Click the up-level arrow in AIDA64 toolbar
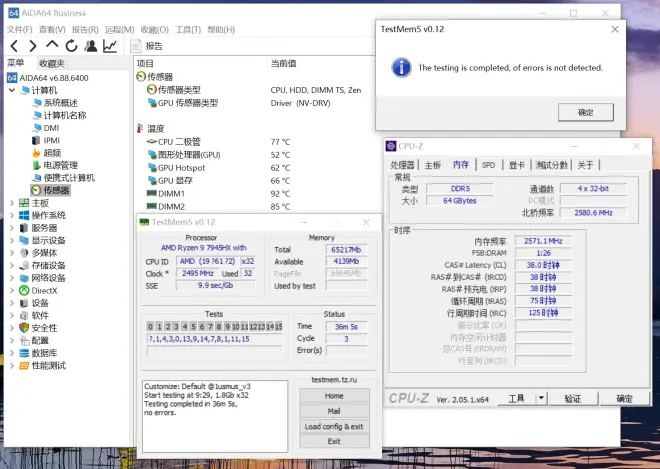660x469 pixels. pyautogui.click(x=52, y=46)
